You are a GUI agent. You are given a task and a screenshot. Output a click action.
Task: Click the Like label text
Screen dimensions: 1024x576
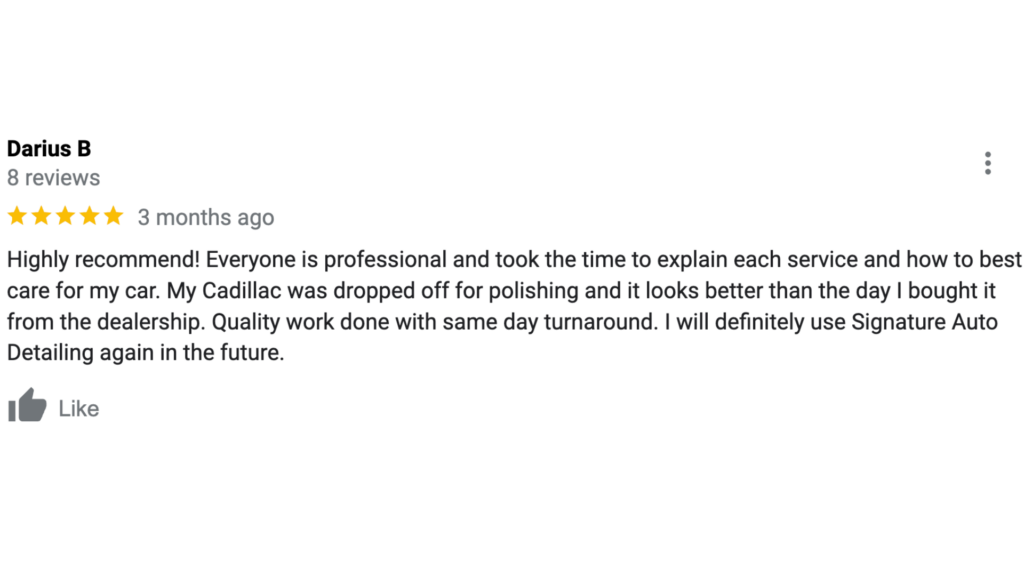(x=78, y=409)
